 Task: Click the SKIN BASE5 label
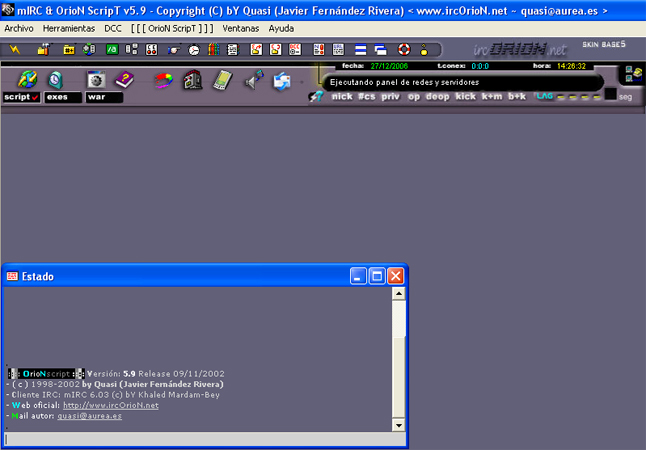click(604, 44)
